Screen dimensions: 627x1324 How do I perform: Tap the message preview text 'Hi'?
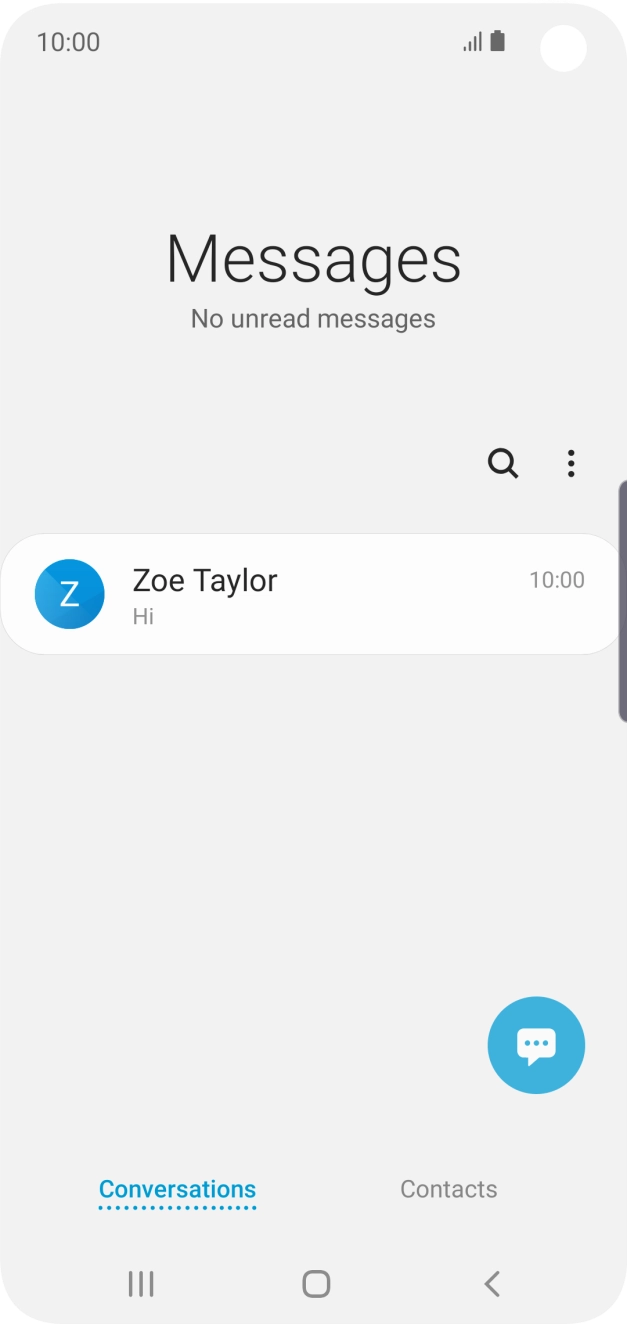point(143,616)
